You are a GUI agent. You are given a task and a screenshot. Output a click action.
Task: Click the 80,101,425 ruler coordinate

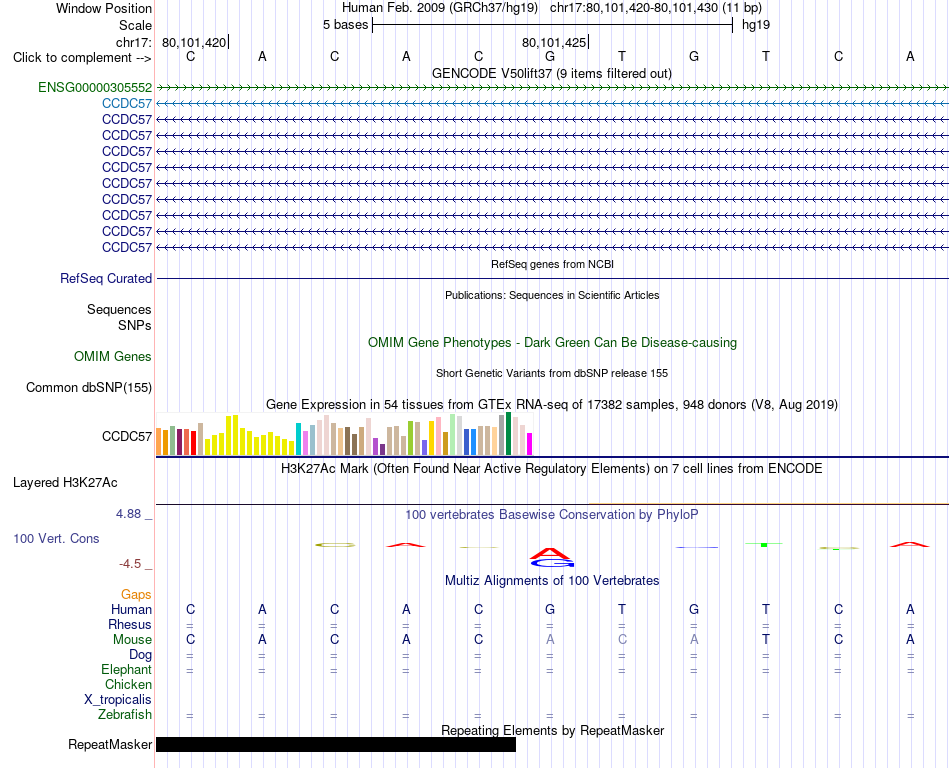554,42
